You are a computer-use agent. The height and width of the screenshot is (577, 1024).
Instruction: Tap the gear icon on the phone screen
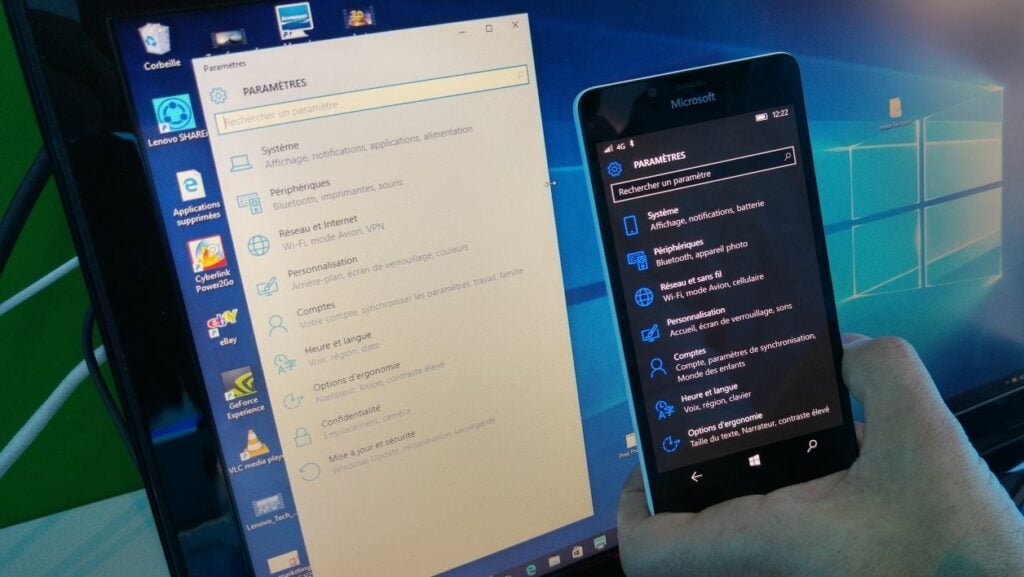615,170
